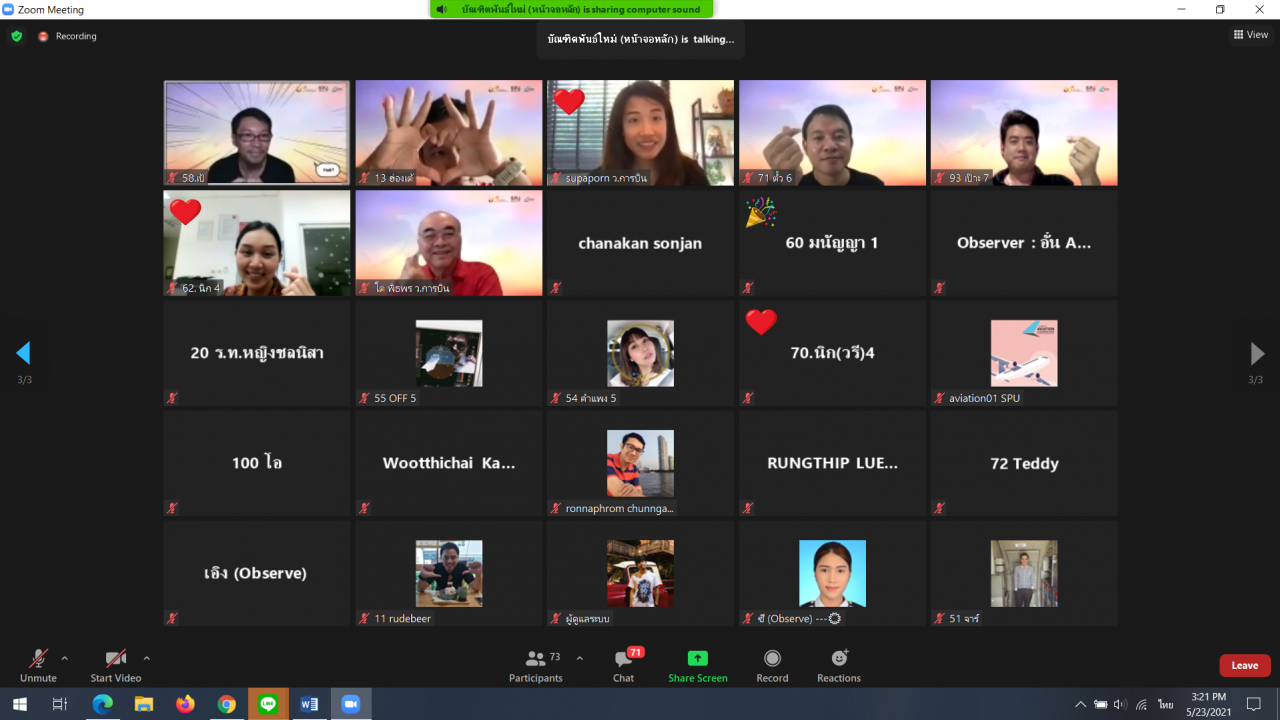This screenshot has height=720, width=1280.
Task: Click the red Leave button
Action: [1244, 666]
